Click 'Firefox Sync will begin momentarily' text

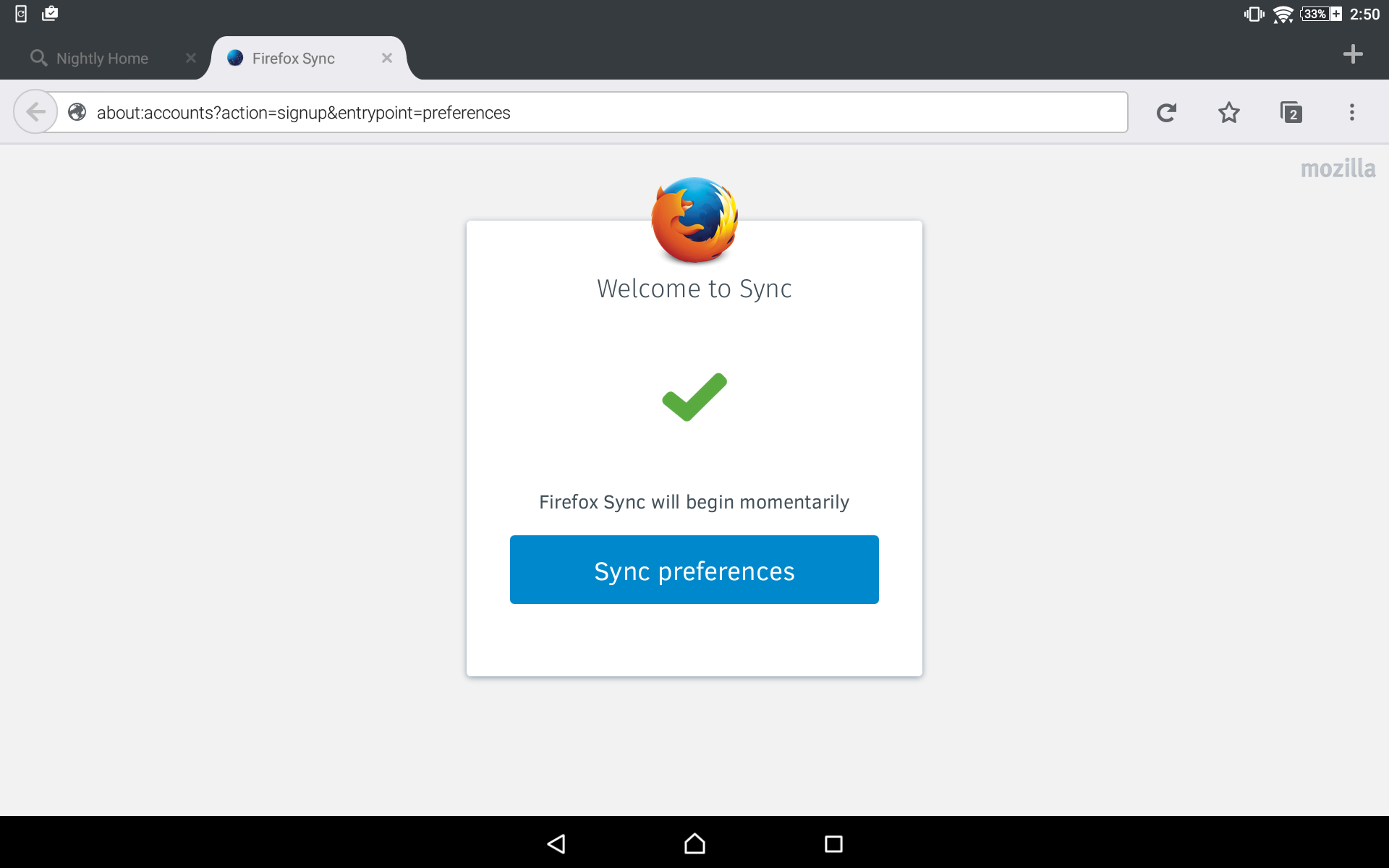(694, 502)
